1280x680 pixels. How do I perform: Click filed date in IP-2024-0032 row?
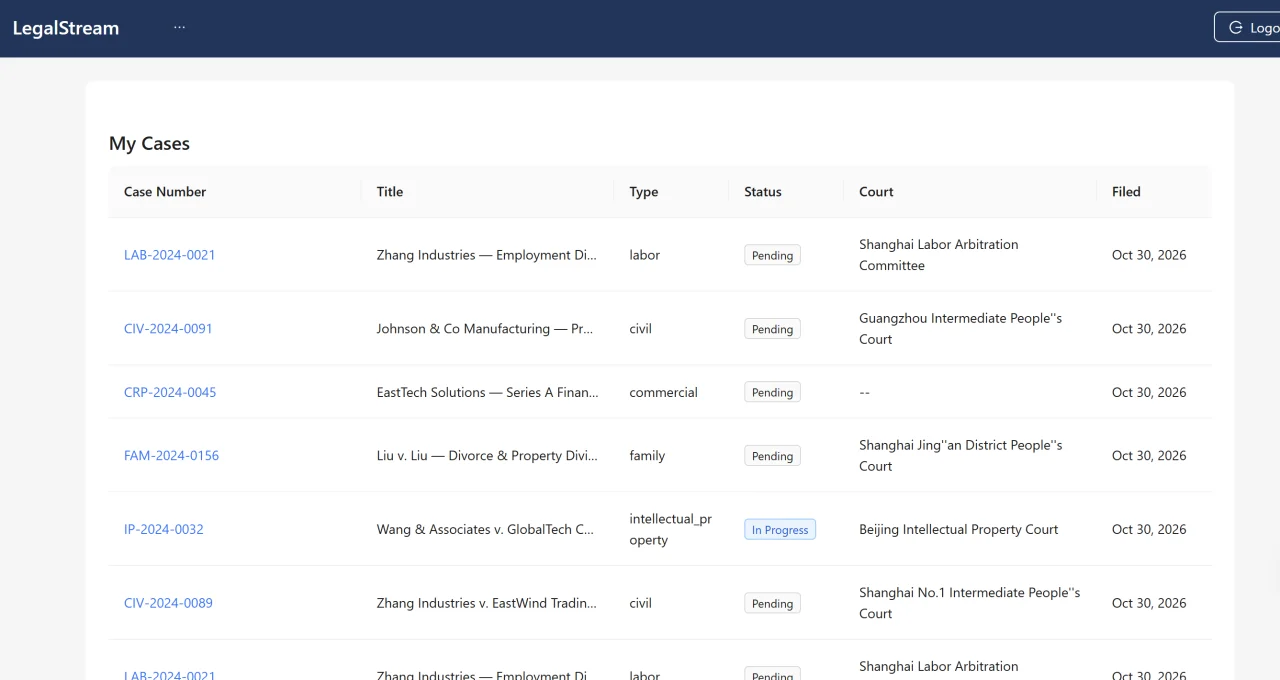pos(1149,529)
